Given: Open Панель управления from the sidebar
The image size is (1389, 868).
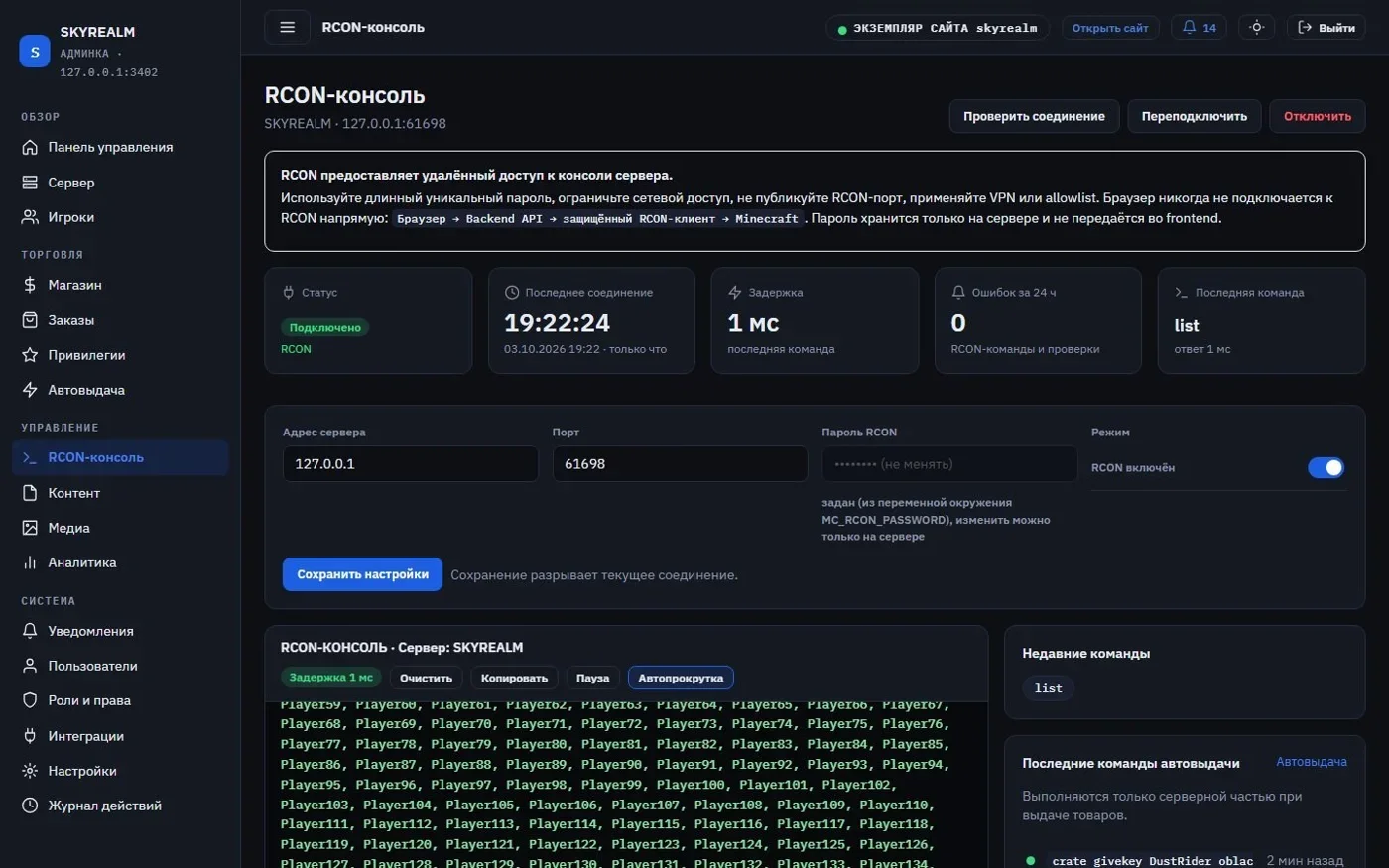Looking at the screenshot, I should (x=120, y=147).
